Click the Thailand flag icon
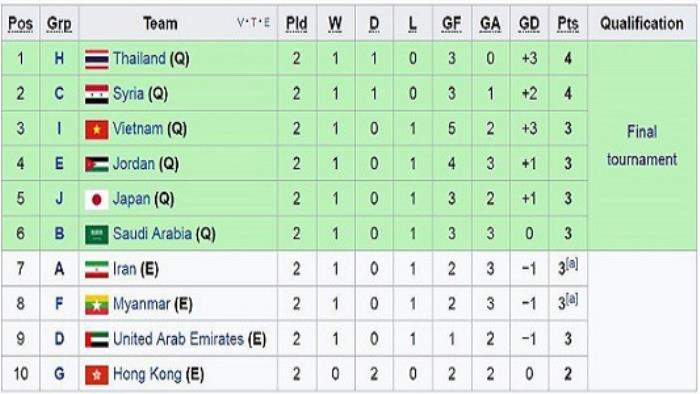The width and height of the screenshot is (700, 394). tap(97, 59)
